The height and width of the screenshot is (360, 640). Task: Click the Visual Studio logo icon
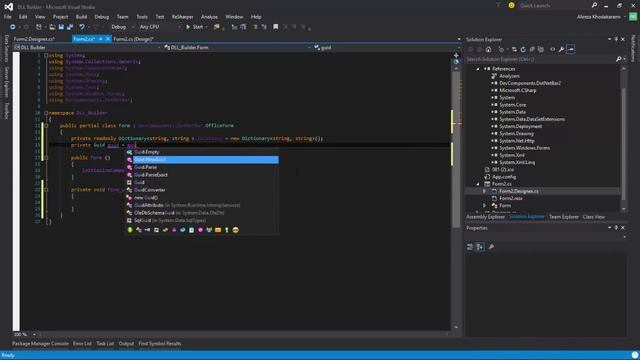9,7
